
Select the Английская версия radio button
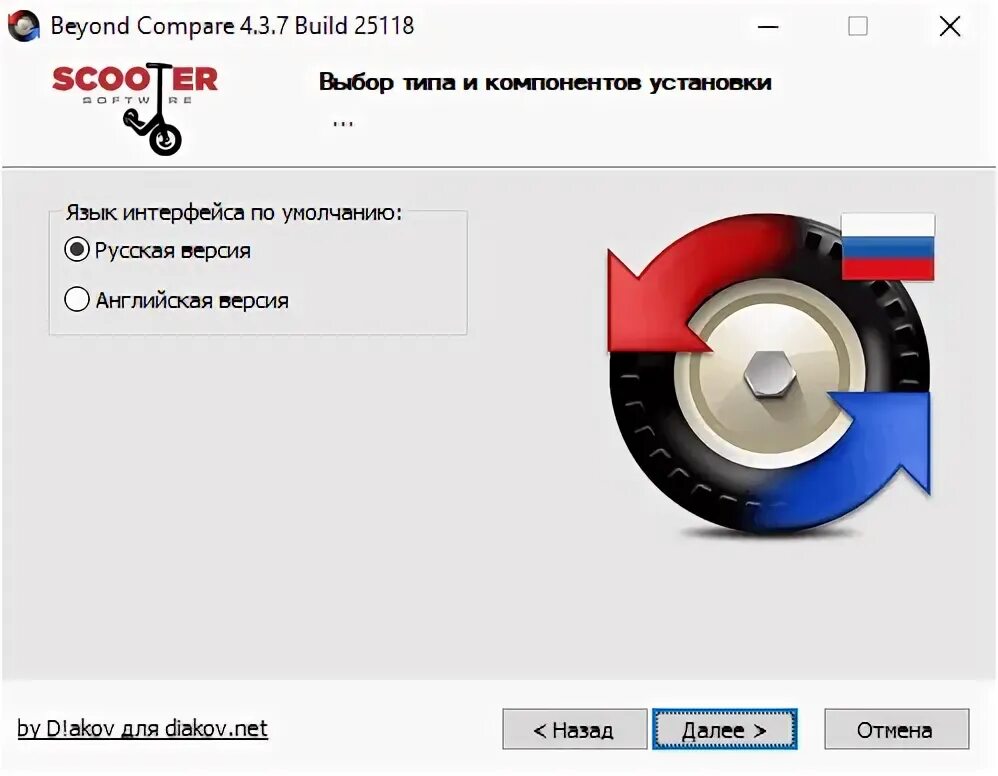pyautogui.click(x=76, y=299)
